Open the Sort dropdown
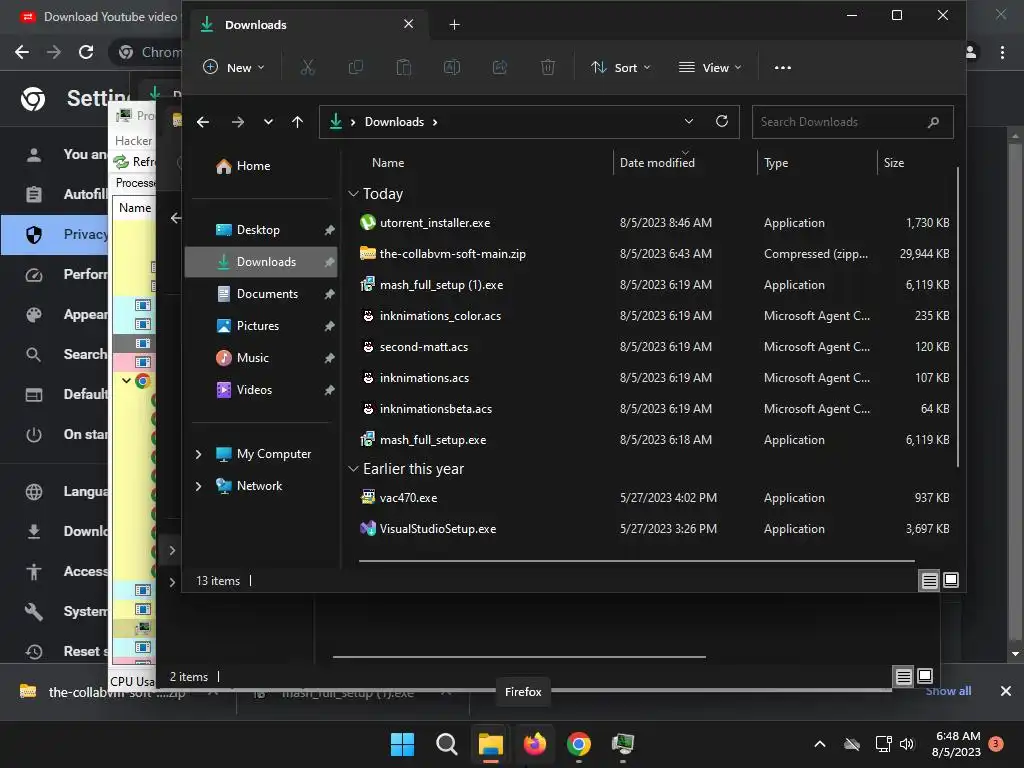This screenshot has height=768, width=1024. (x=620, y=67)
